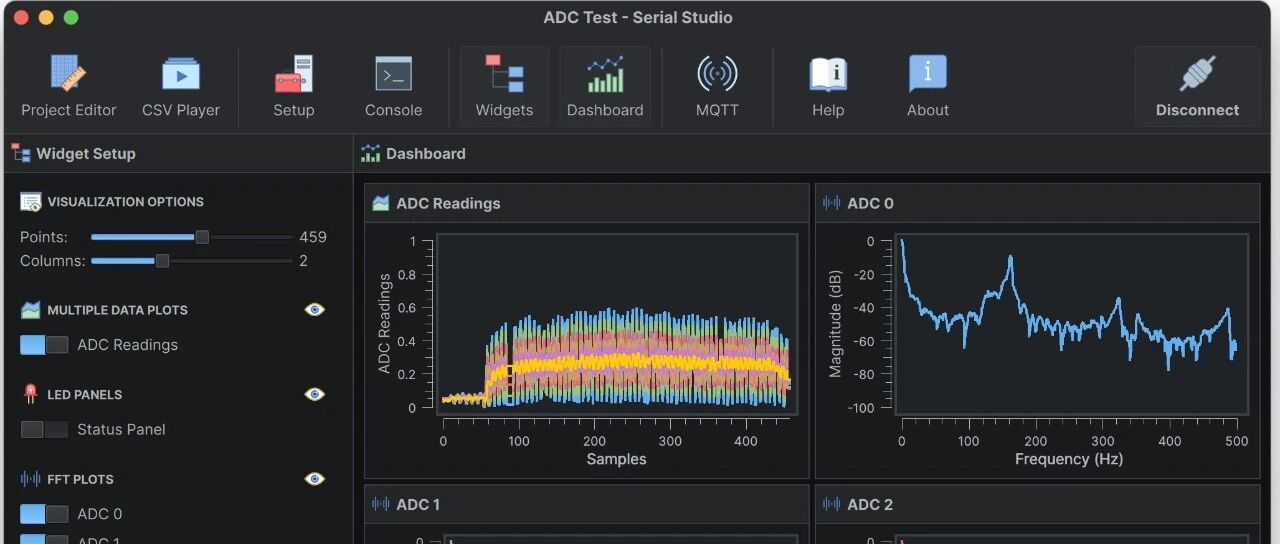
Task: Click the FFT PLOTS heading
Action: point(80,479)
